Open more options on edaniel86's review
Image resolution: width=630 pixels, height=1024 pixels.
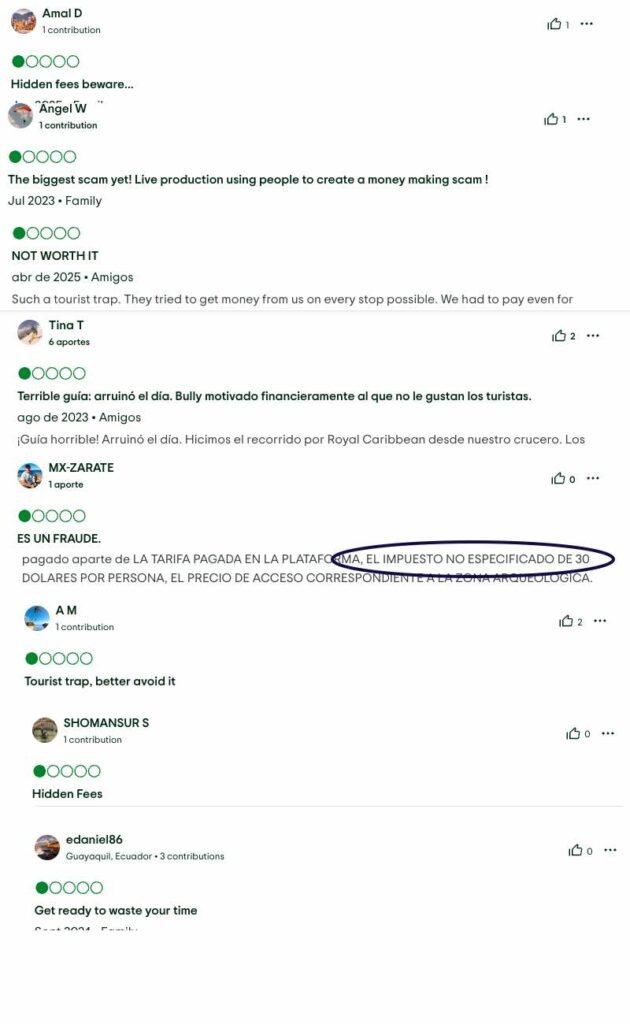tap(610, 850)
